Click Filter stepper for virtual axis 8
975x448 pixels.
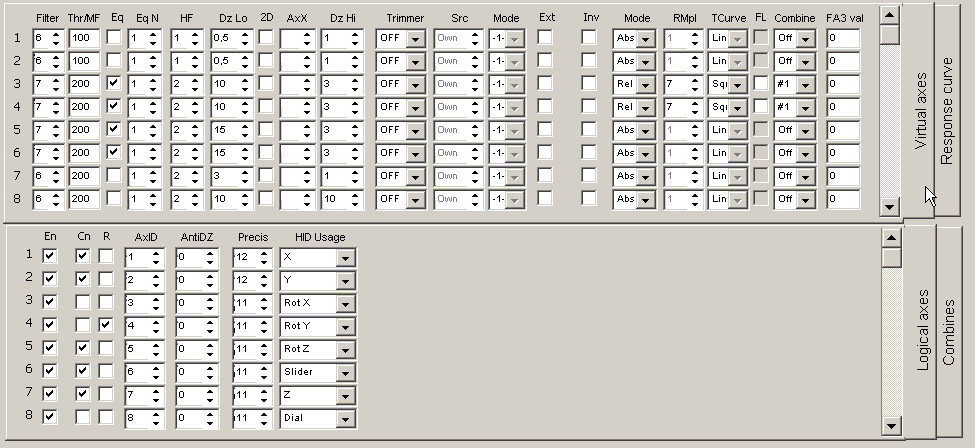(x=57, y=200)
